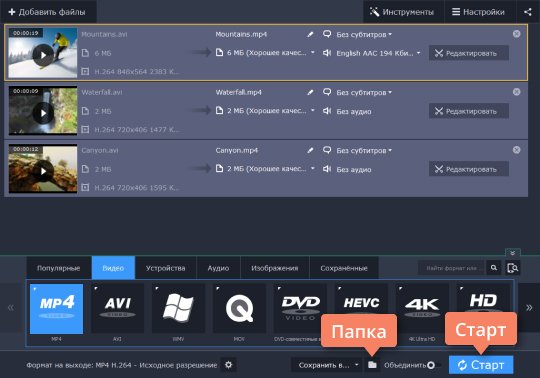Screen dimensions: 540x378
Task: Rename Canyon.mp4 with the pencil icon
Action: 310,150
